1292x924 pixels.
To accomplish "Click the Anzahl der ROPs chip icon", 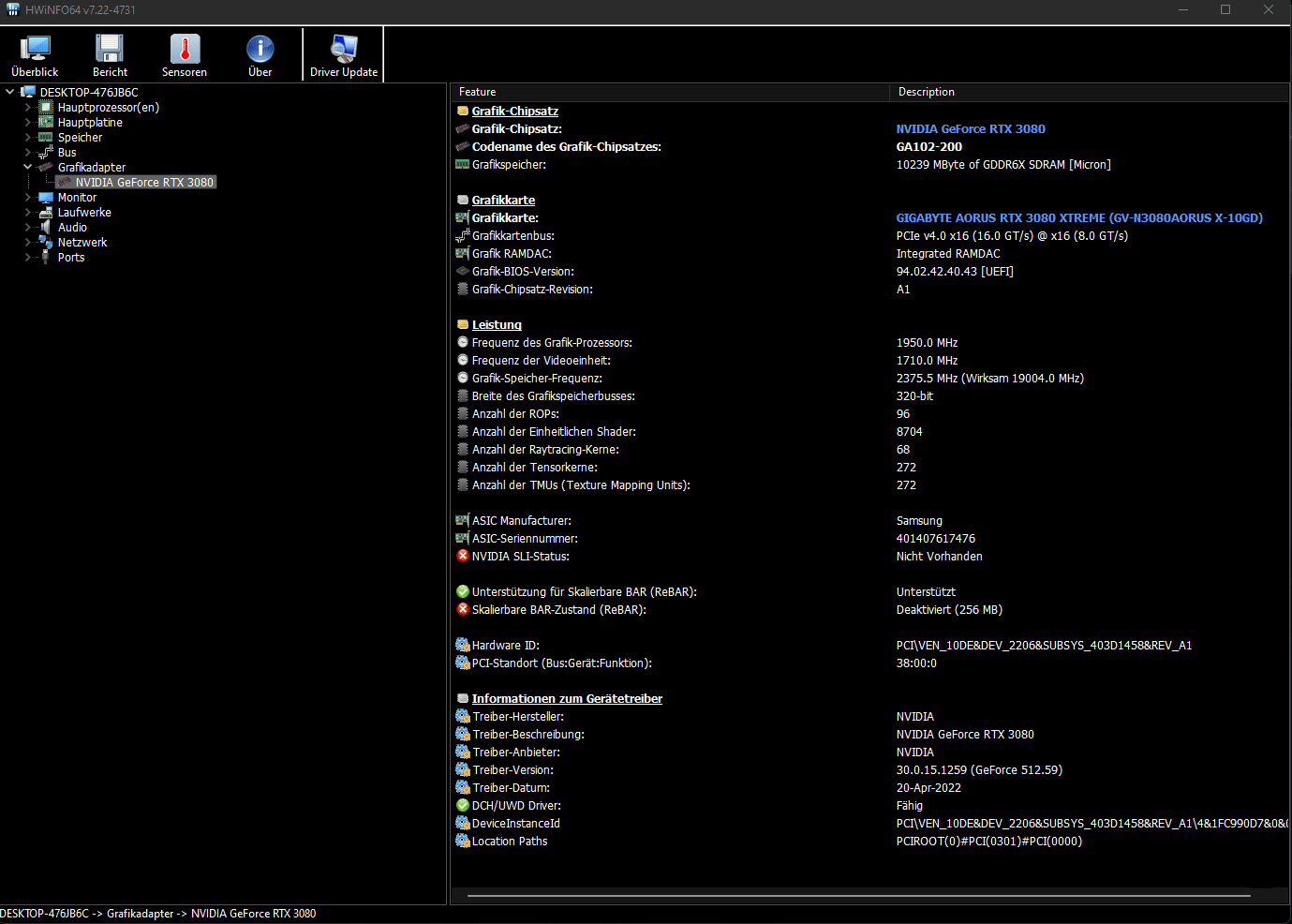I will point(463,413).
